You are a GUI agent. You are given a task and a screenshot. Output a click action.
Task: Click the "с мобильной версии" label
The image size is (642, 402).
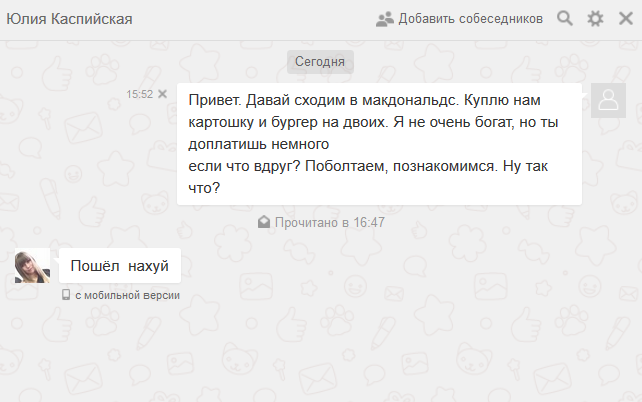pos(127,295)
